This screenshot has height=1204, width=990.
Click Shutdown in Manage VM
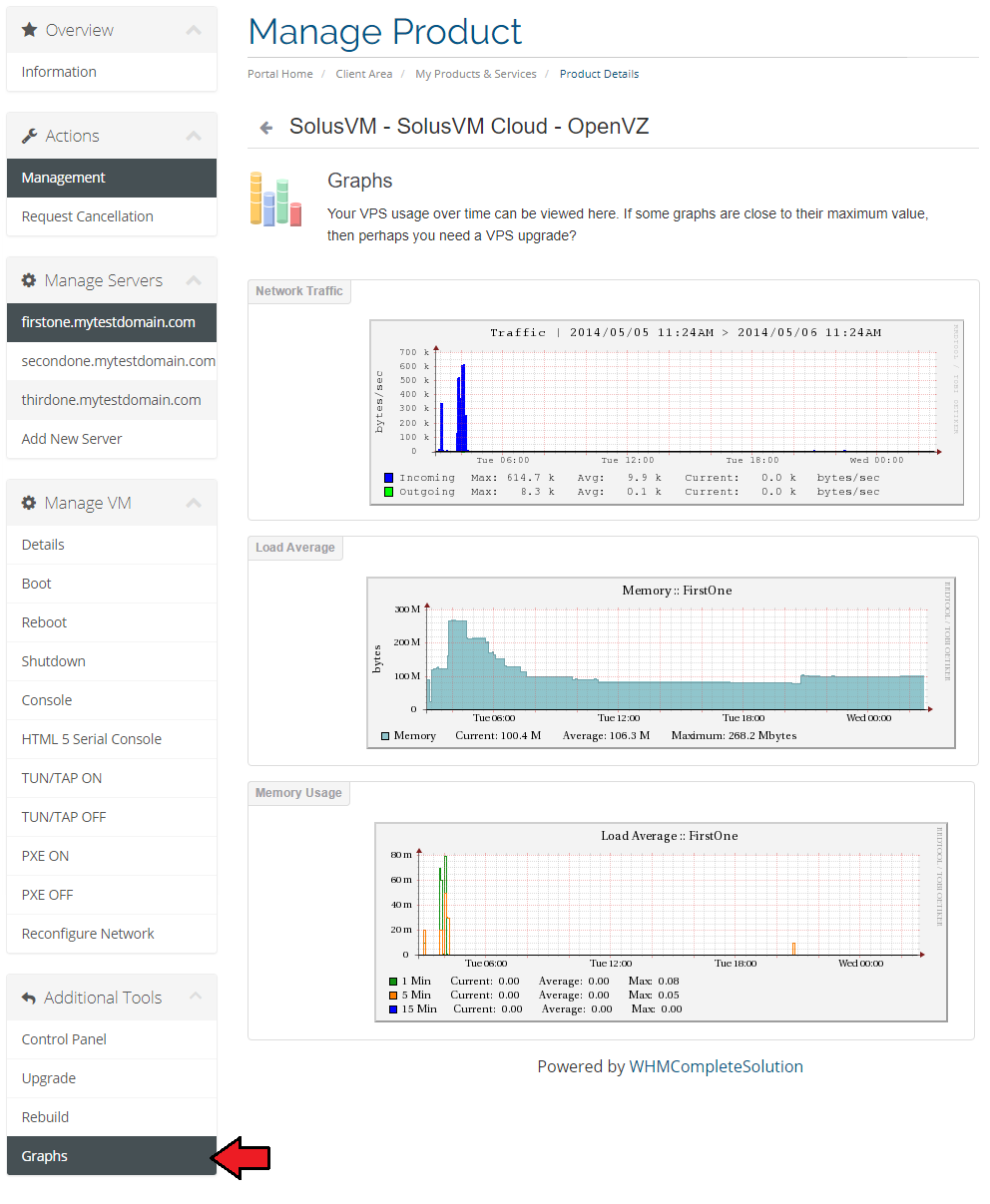click(112, 661)
